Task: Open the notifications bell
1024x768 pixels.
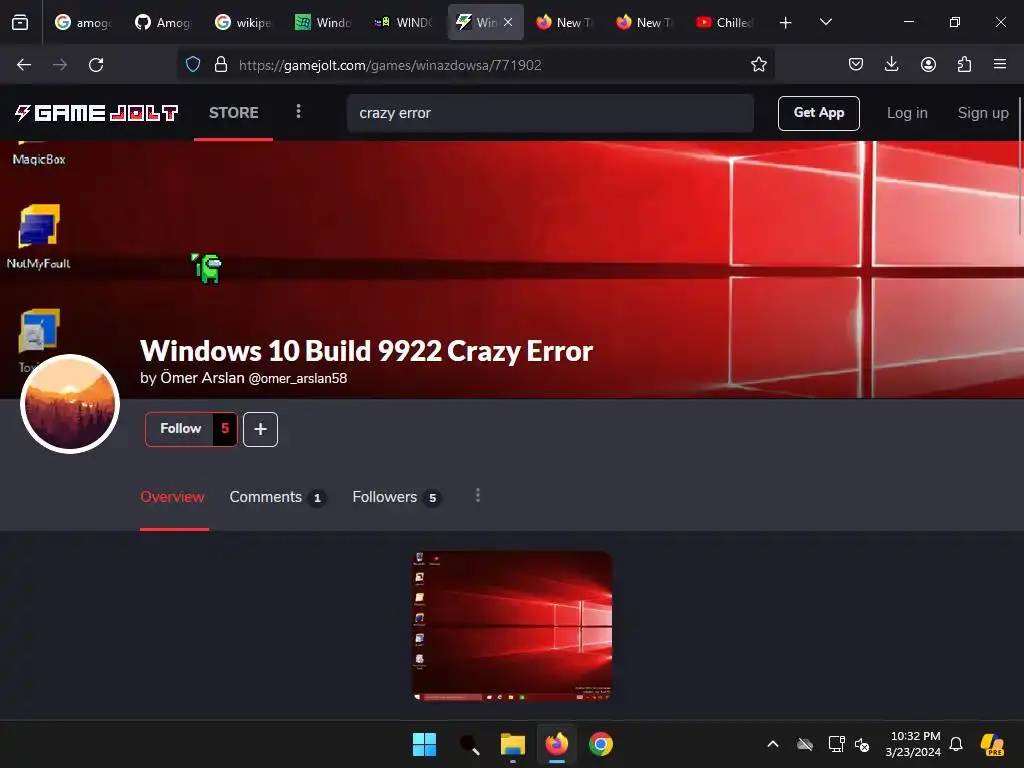Action: (x=956, y=744)
